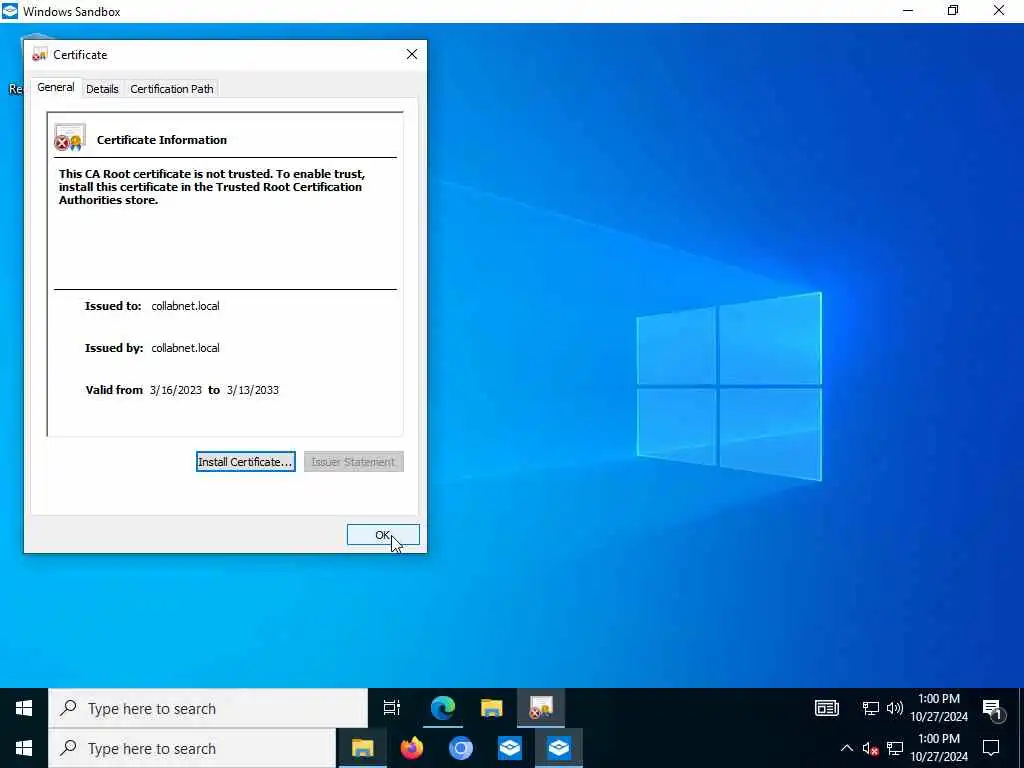Click the untrusted certificate icon beside Certificate Information
The image size is (1024, 768).
[70, 138]
